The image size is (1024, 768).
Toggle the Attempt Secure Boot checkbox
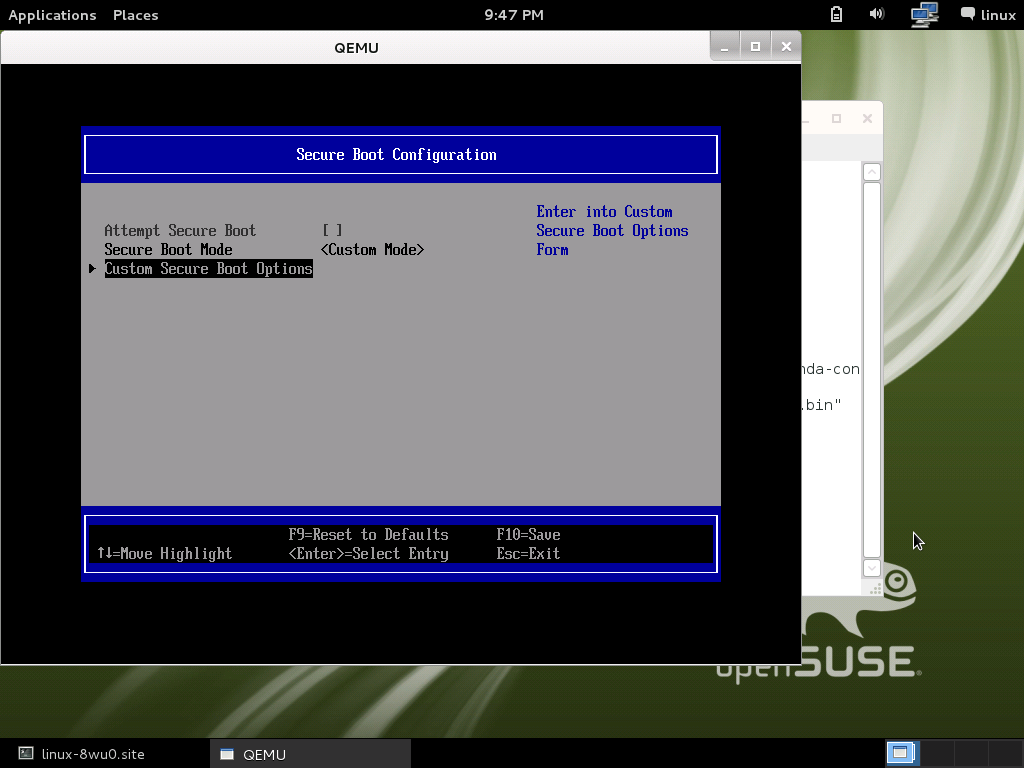332,231
